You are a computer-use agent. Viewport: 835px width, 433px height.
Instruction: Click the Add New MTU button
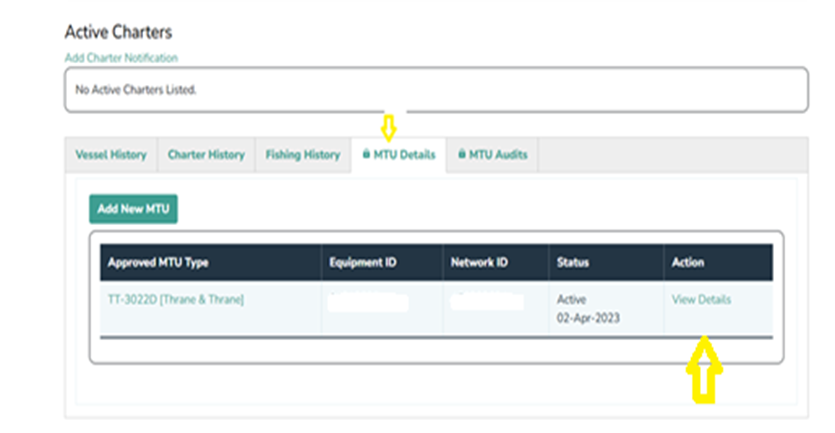pyautogui.click(x=133, y=209)
